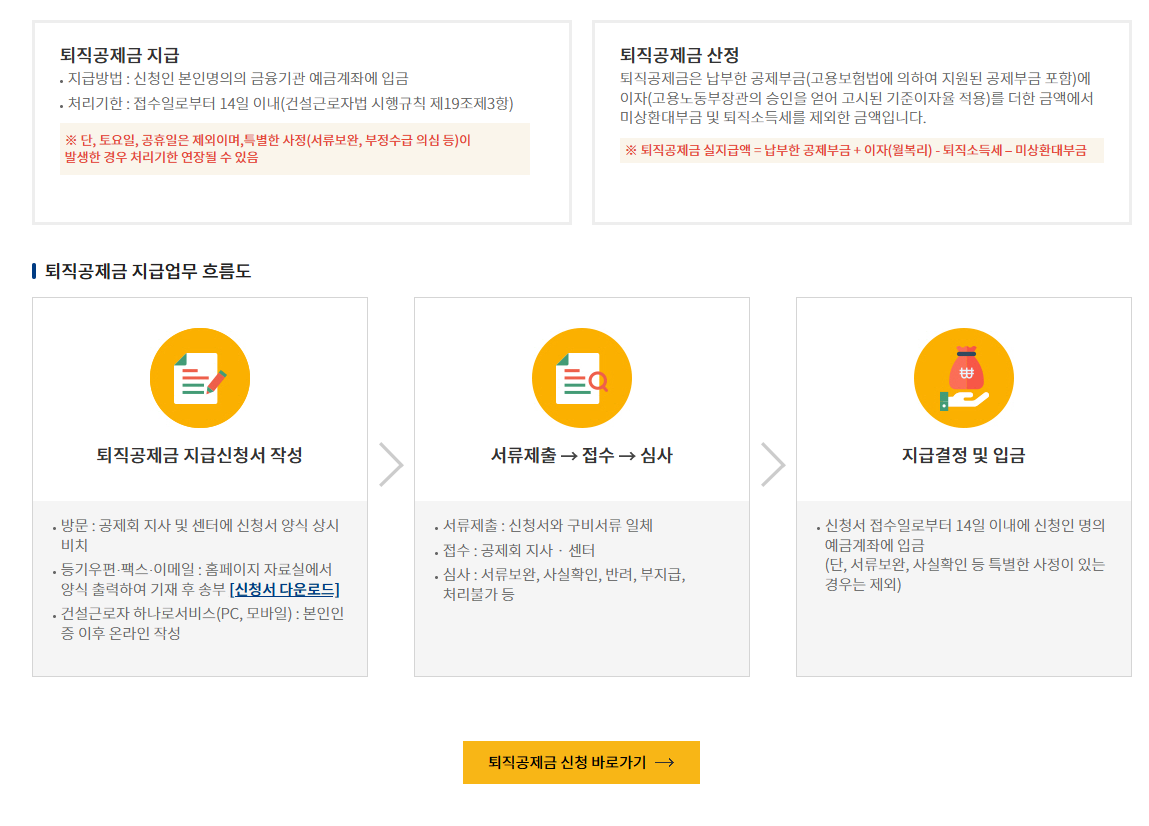Click the arrow icon inside the yellow button

[665, 762]
